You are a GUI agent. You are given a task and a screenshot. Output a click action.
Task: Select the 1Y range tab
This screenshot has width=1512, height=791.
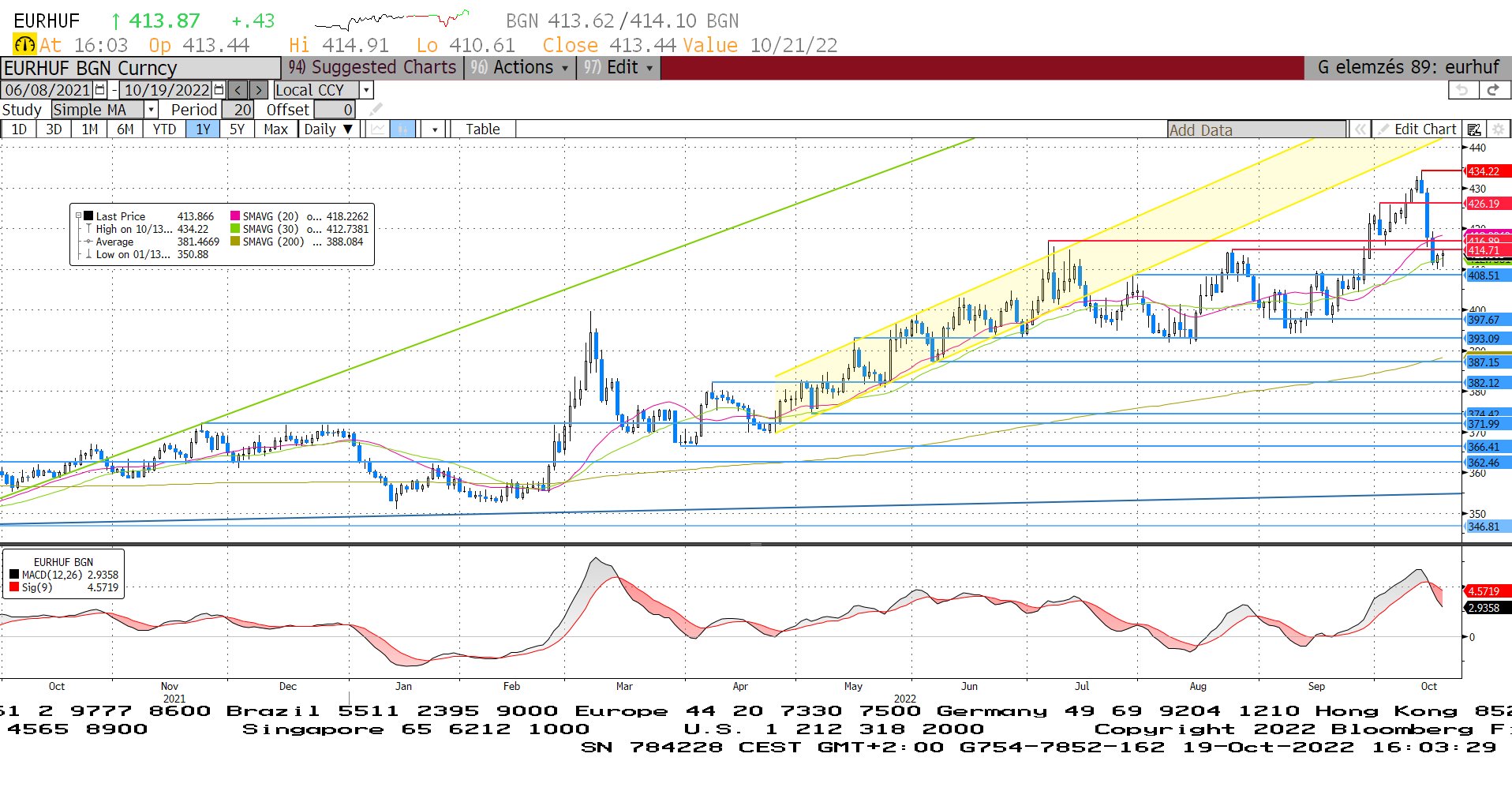[203, 129]
